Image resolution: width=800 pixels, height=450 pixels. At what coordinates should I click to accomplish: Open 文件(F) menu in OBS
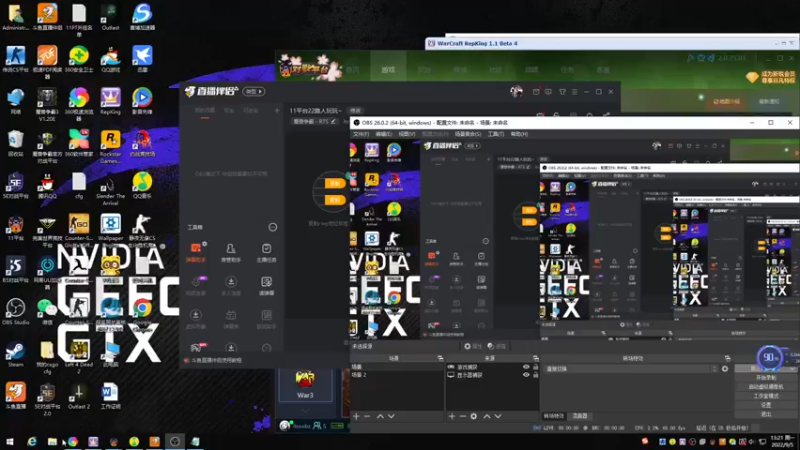tap(361, 134)
